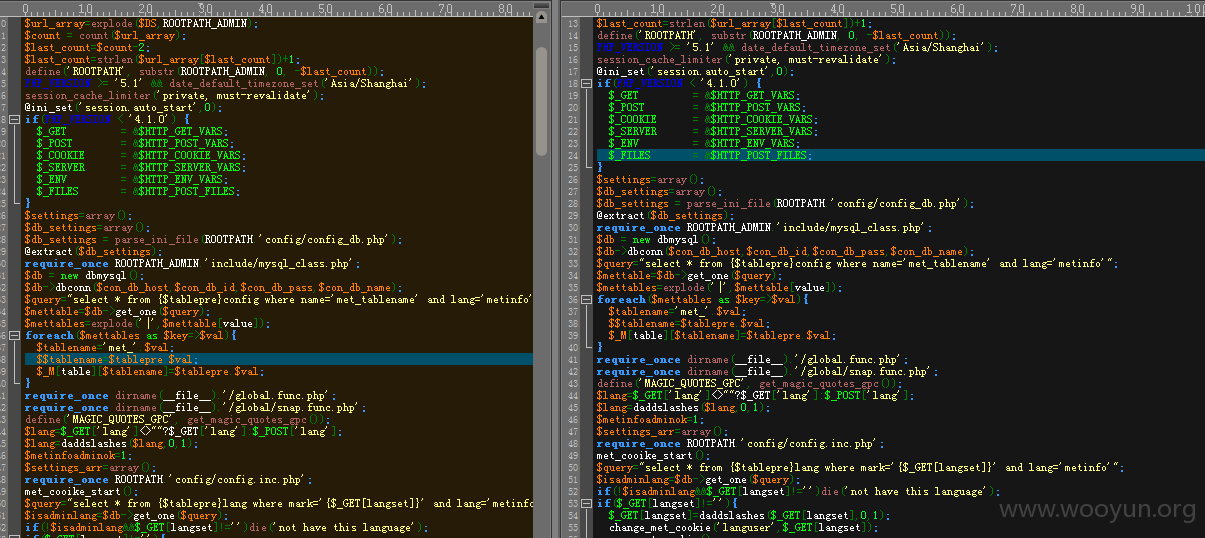Click the @extract($db_settings) line in left pane

(x=92, y=251)
